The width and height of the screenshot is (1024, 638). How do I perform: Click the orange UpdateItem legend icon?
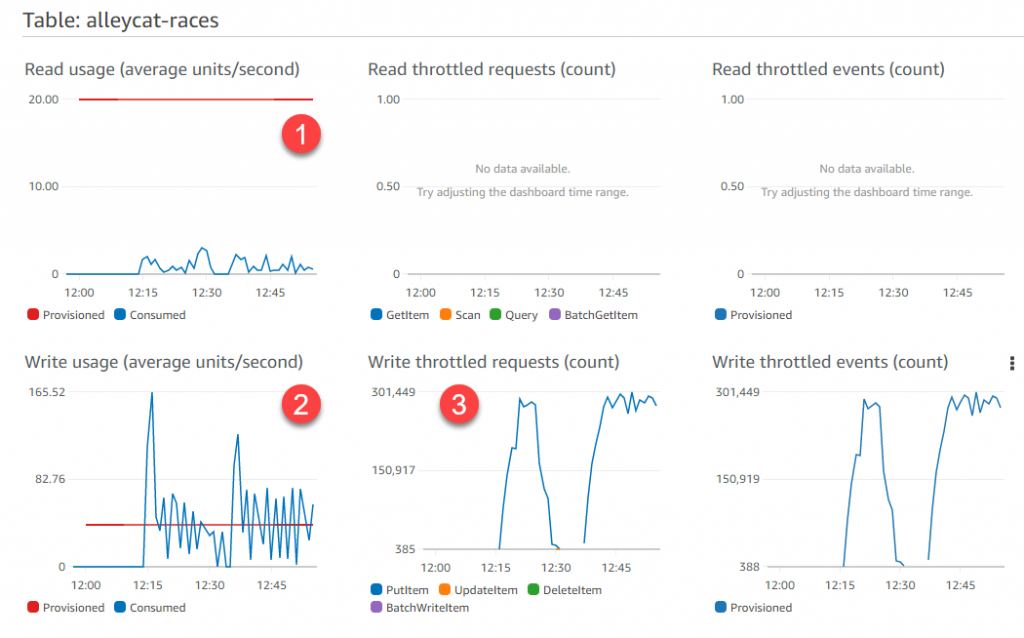(x=445, y=590)
